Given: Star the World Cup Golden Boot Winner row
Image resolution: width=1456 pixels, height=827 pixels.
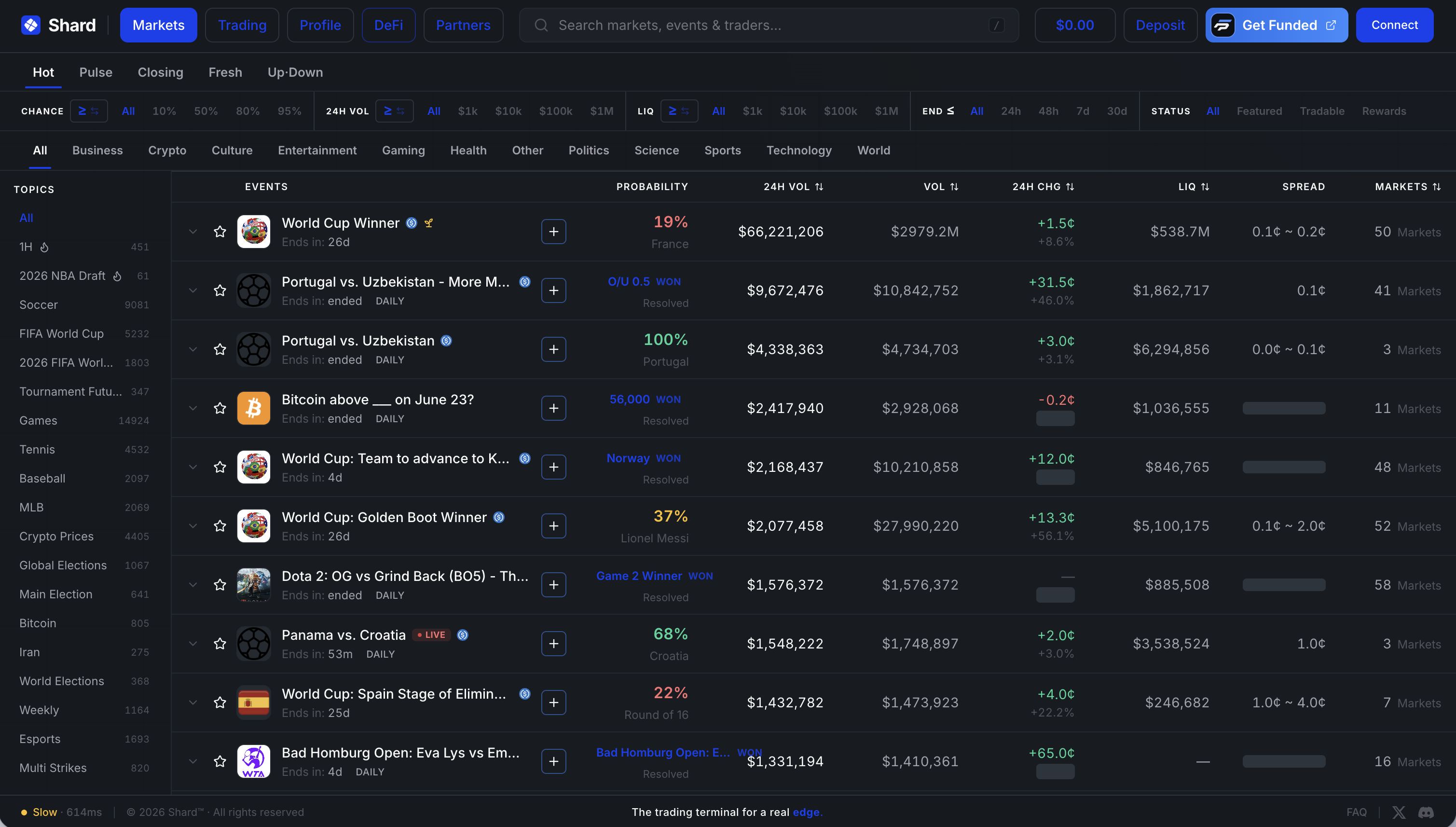Looking at the screenshot, I should point(220,526).
